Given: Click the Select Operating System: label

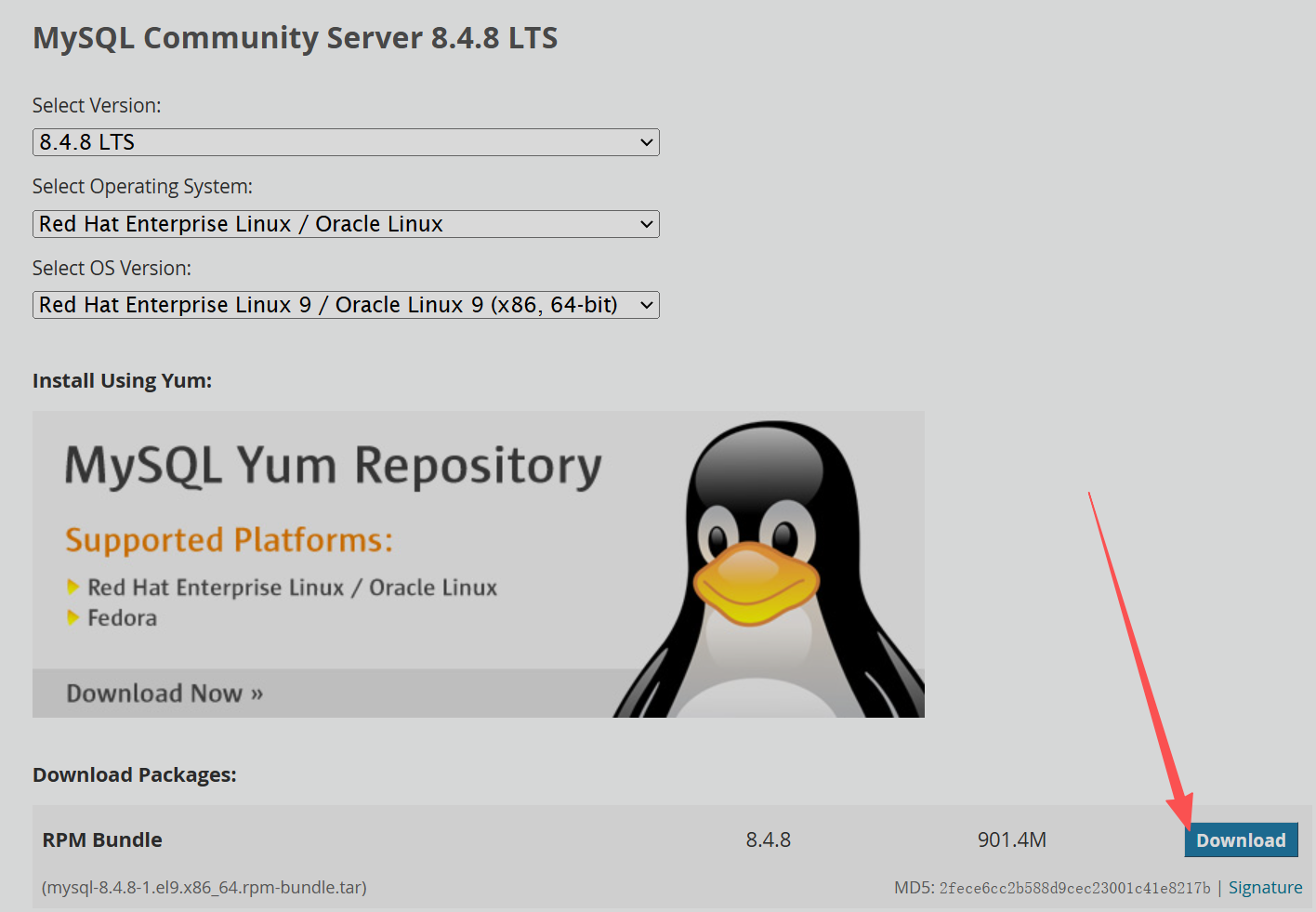Looking at the screenshot, I should pos(142,187).
